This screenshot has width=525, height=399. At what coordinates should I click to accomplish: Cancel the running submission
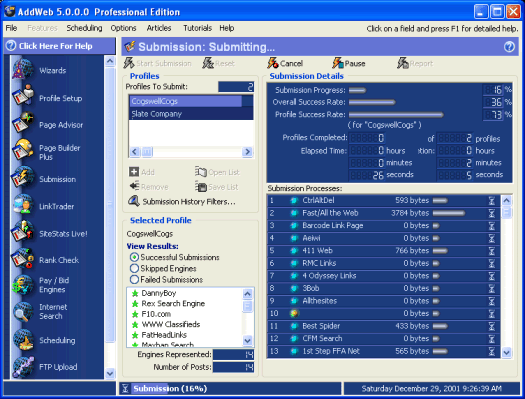pos(285,63)
